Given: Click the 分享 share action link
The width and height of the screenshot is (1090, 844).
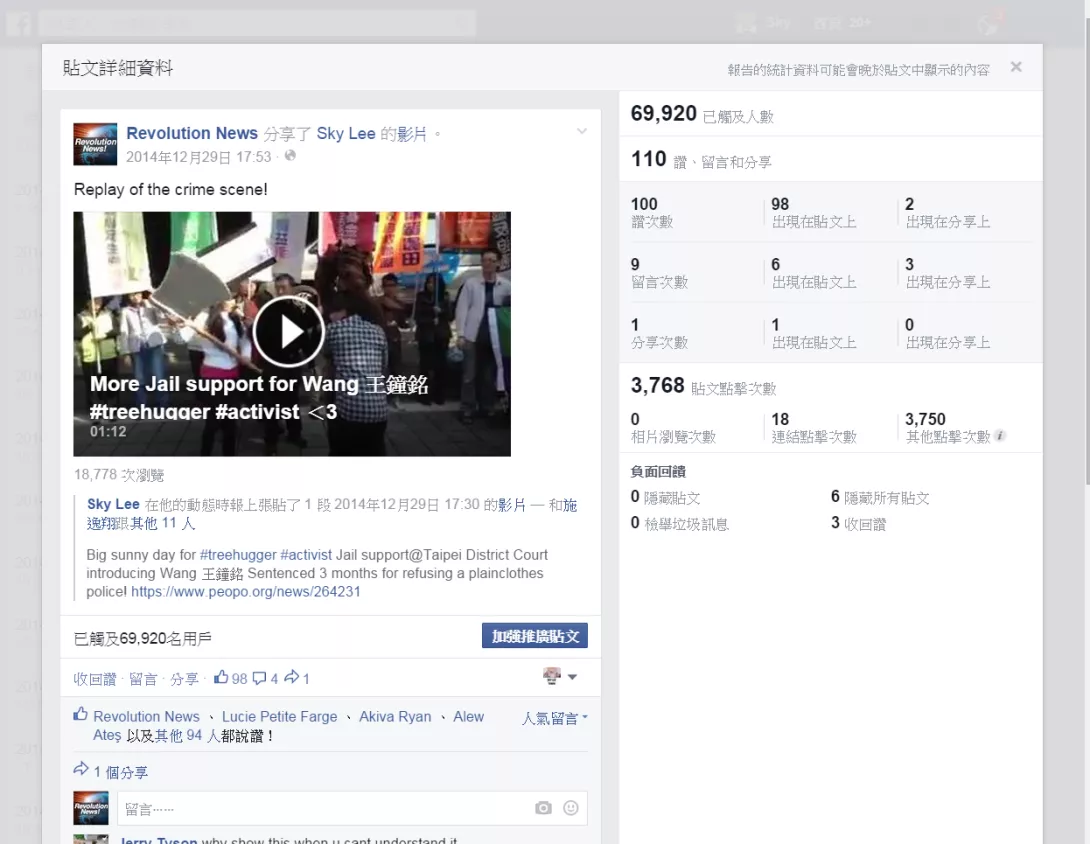Looking at the screenshot, I should (x=184, y=679).
